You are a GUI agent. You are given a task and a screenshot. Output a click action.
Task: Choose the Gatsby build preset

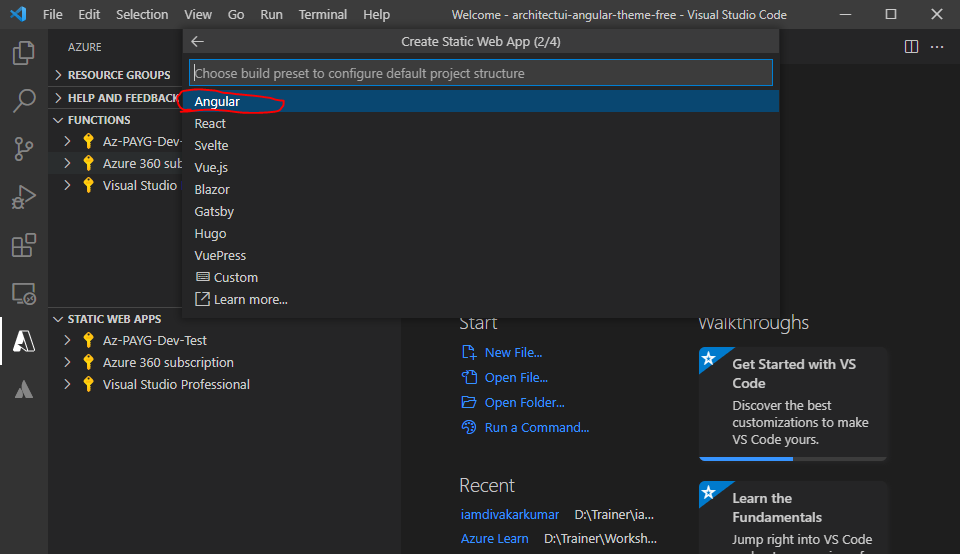[481, 211]
